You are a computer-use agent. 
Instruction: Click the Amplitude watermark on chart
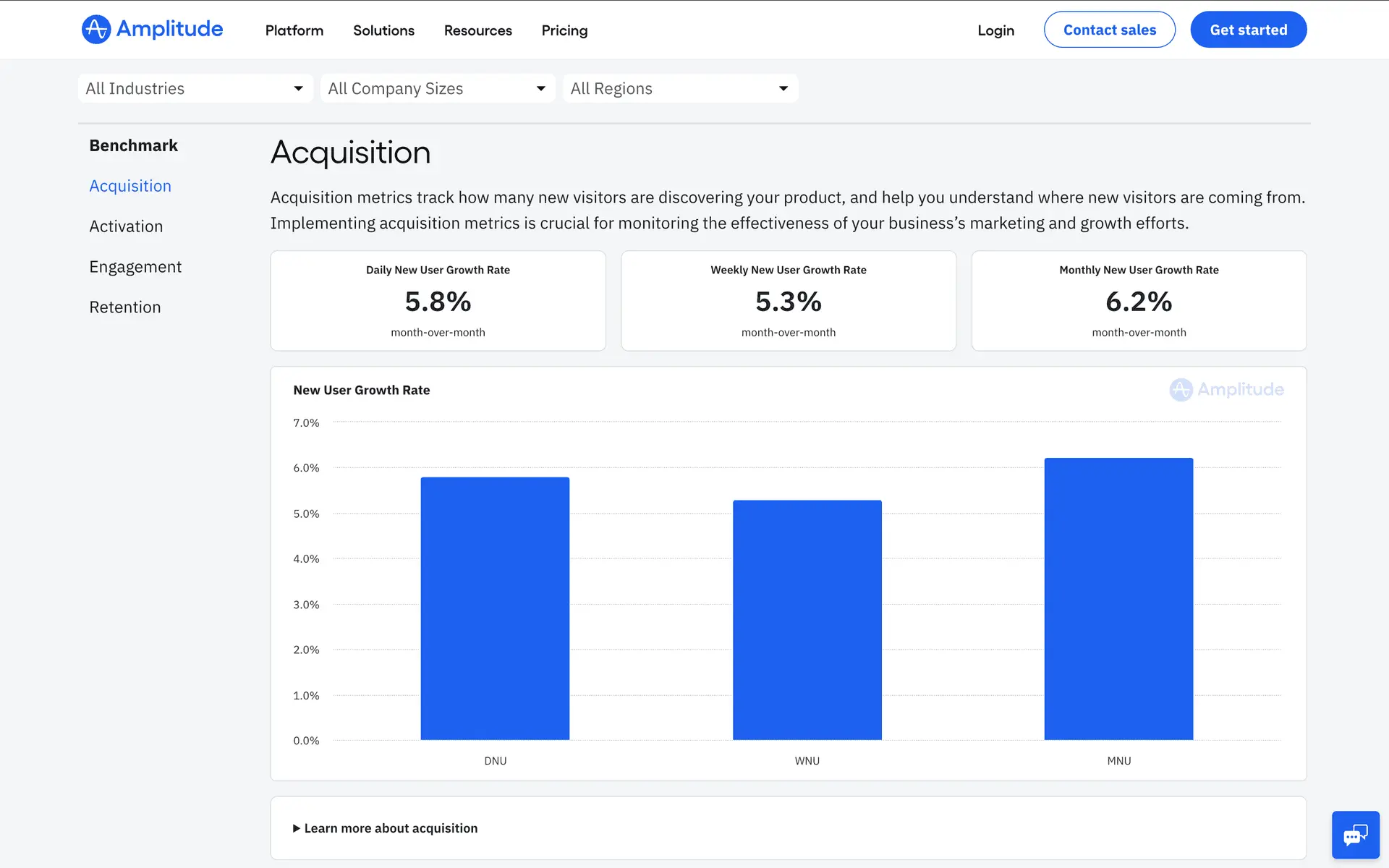(1226, 390)
